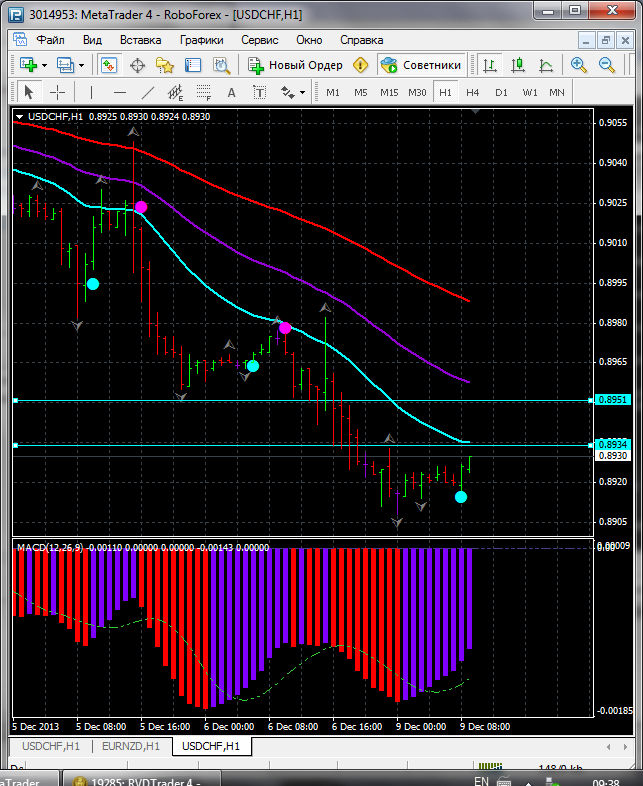This screenshot has width=643, height=786.
Task: Click the yellow diamond MetaQuotes icon
Action: point(360,65)
